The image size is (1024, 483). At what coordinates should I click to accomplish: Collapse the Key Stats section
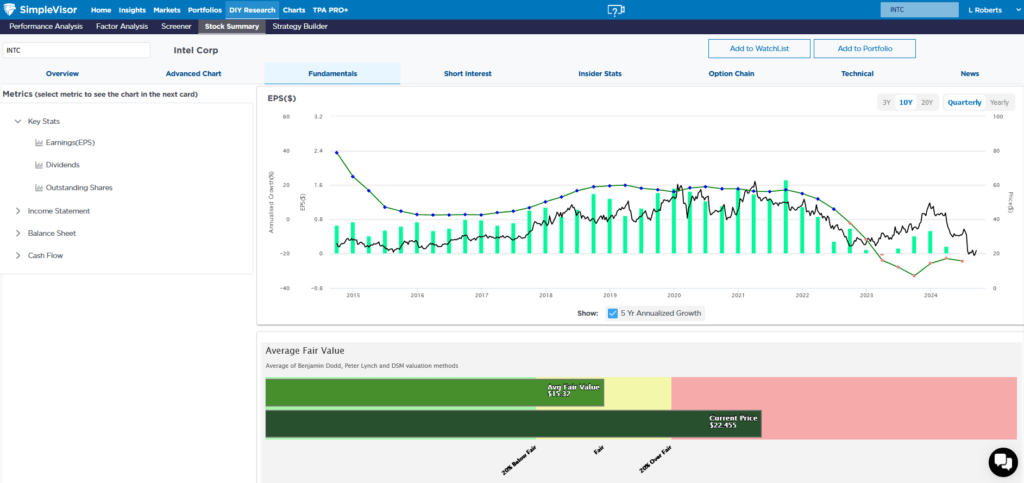pos(18,121)
